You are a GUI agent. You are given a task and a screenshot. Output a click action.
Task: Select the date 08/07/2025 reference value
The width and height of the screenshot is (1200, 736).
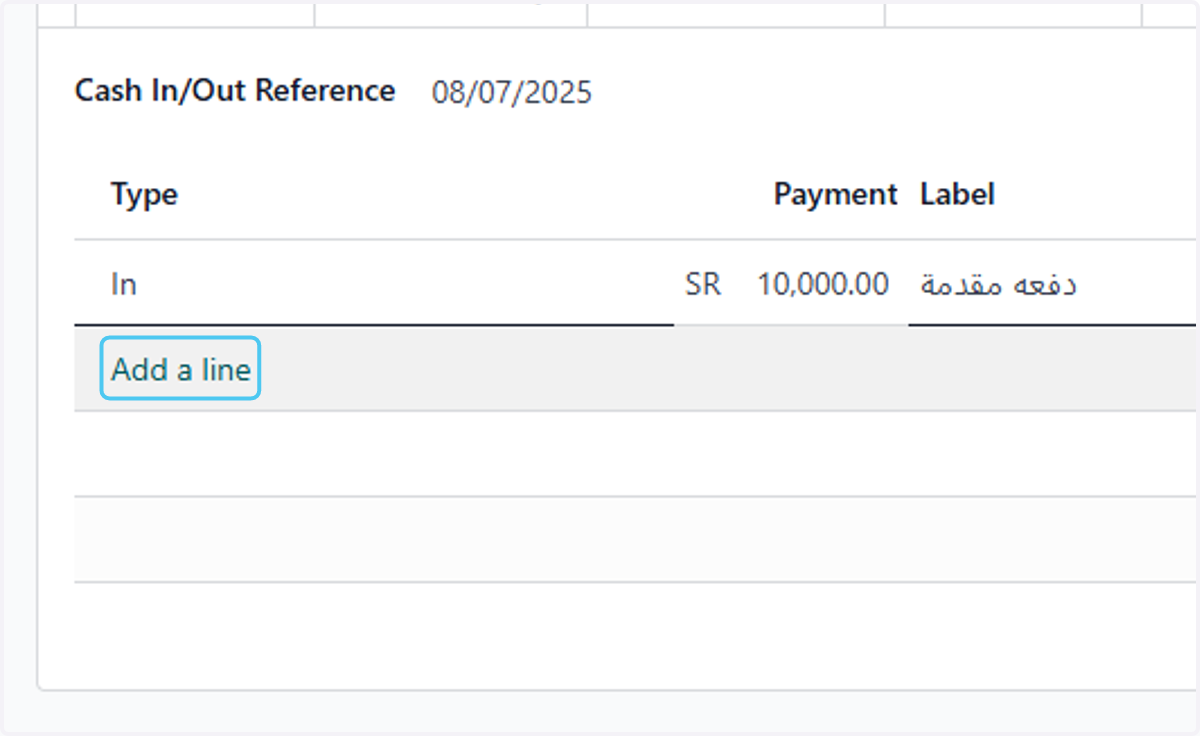(x=512, y=93)
